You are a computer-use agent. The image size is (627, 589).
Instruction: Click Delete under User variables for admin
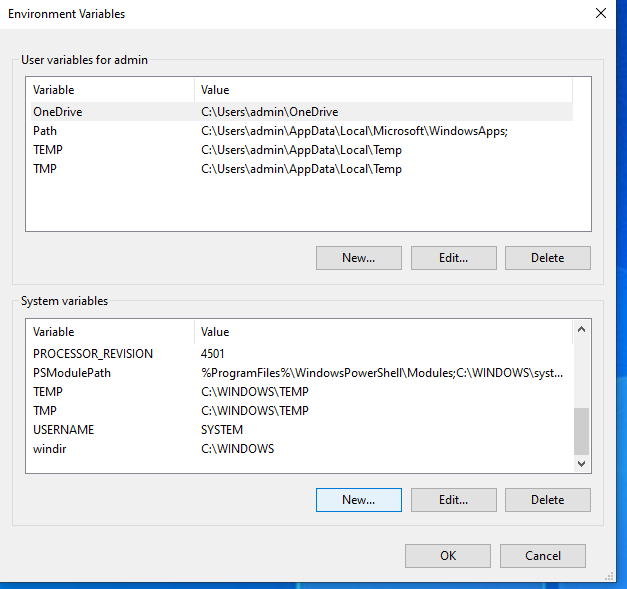coord(547,258)
